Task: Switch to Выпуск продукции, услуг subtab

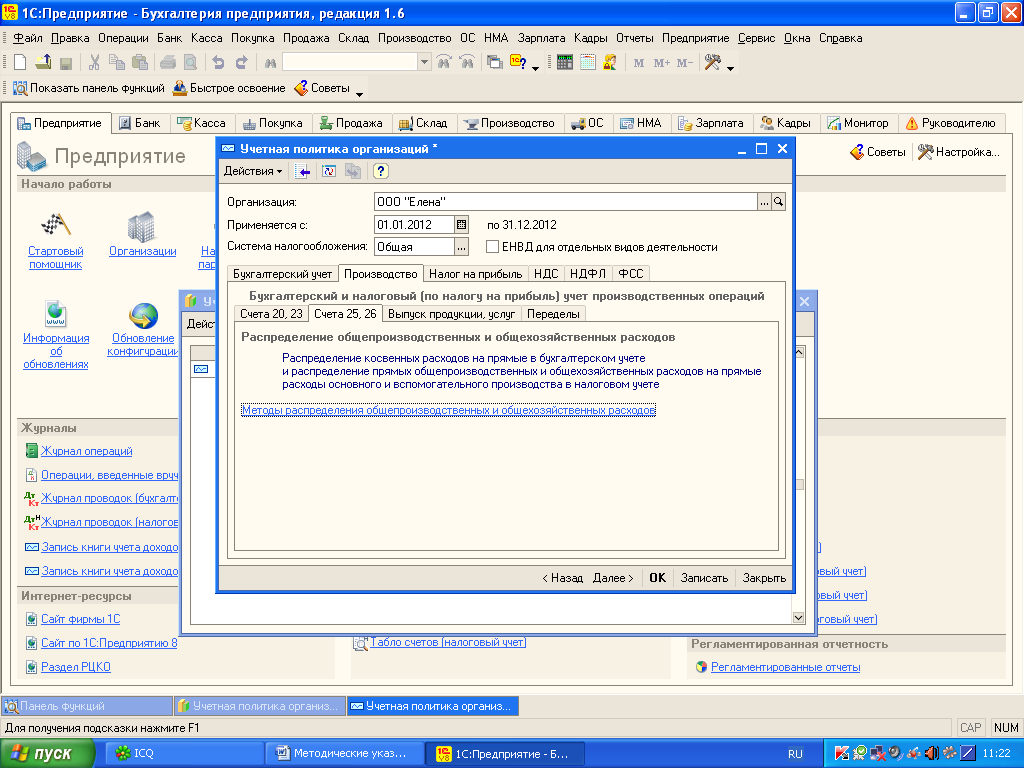Action: pyautogui.click(x=451, y=314)
